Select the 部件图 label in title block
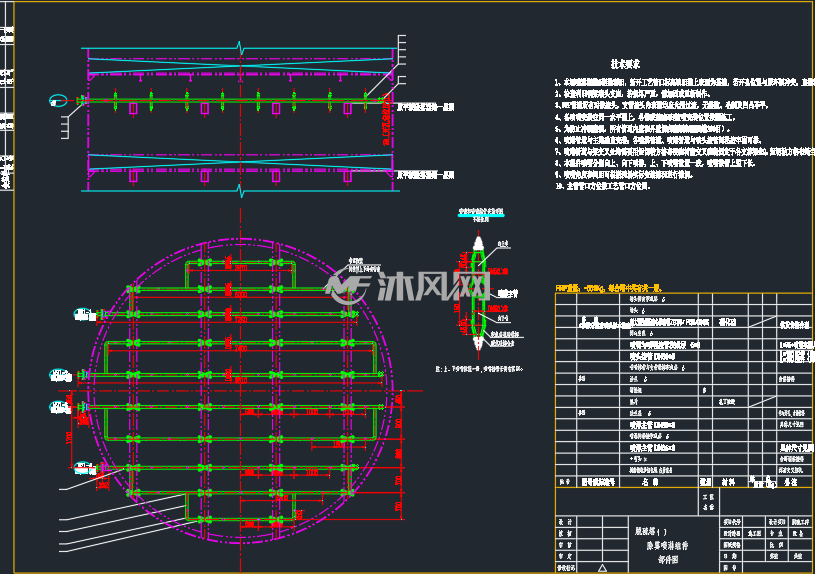Screen dimensions: 815x574 coord(668,560)
